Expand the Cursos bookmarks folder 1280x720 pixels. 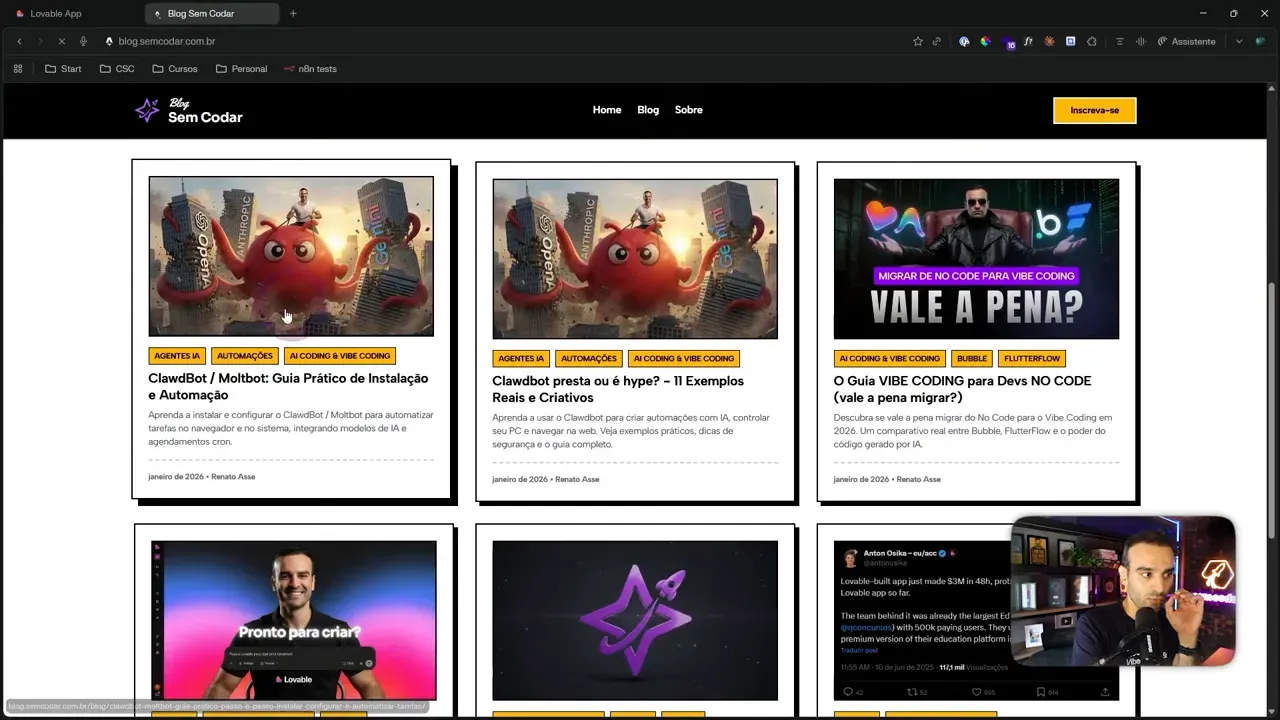coord(175,68)
